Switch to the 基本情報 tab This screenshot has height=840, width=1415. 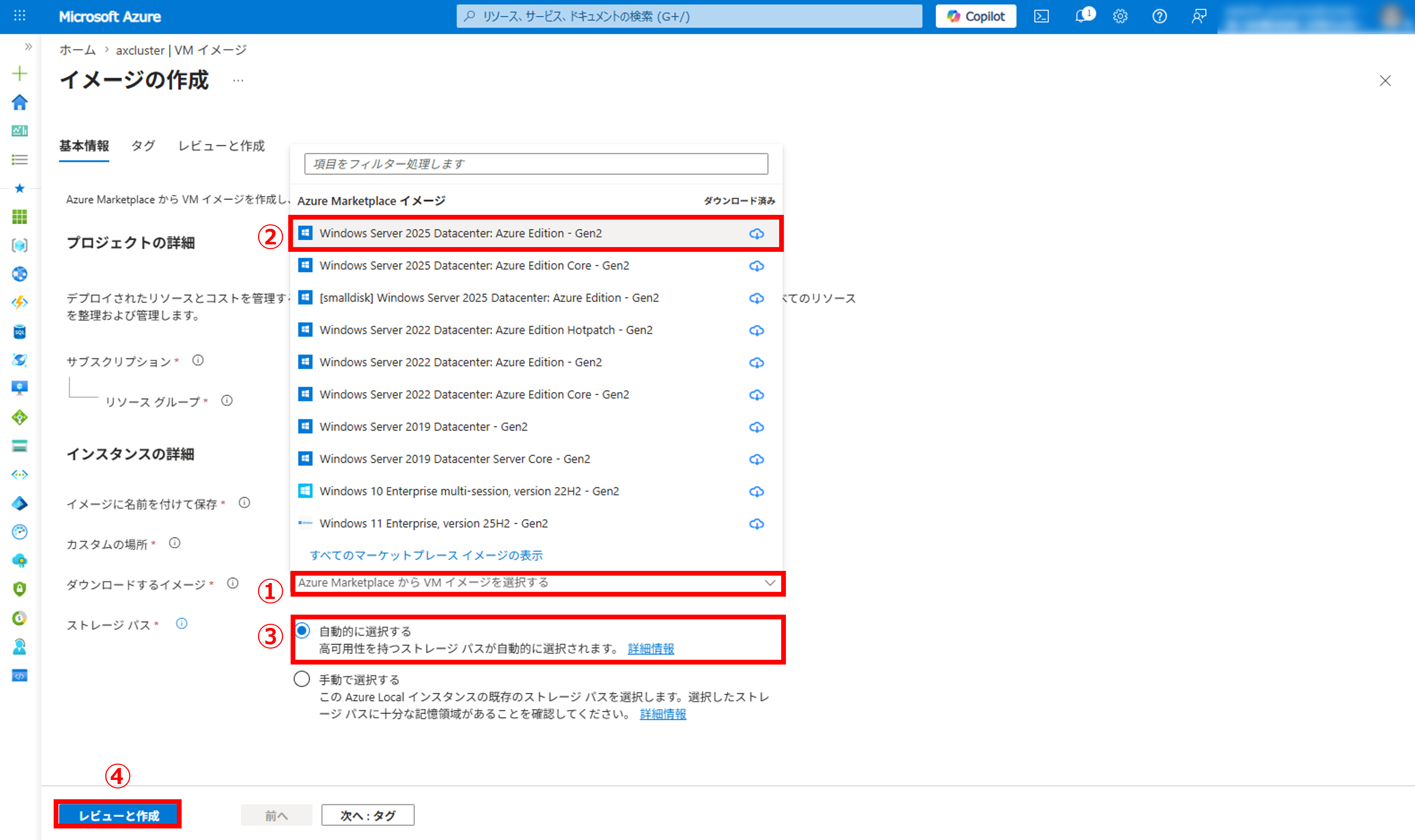[x=84, y=146]
